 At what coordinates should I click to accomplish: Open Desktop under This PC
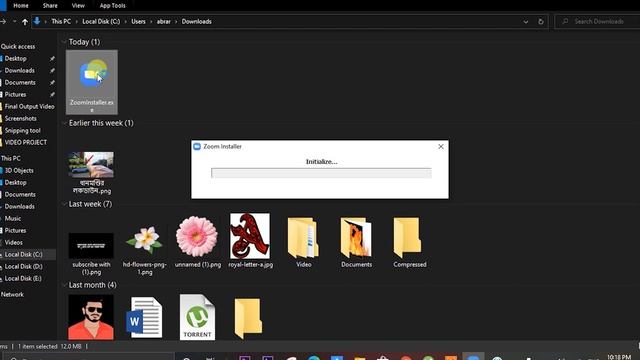click(16, 182)
